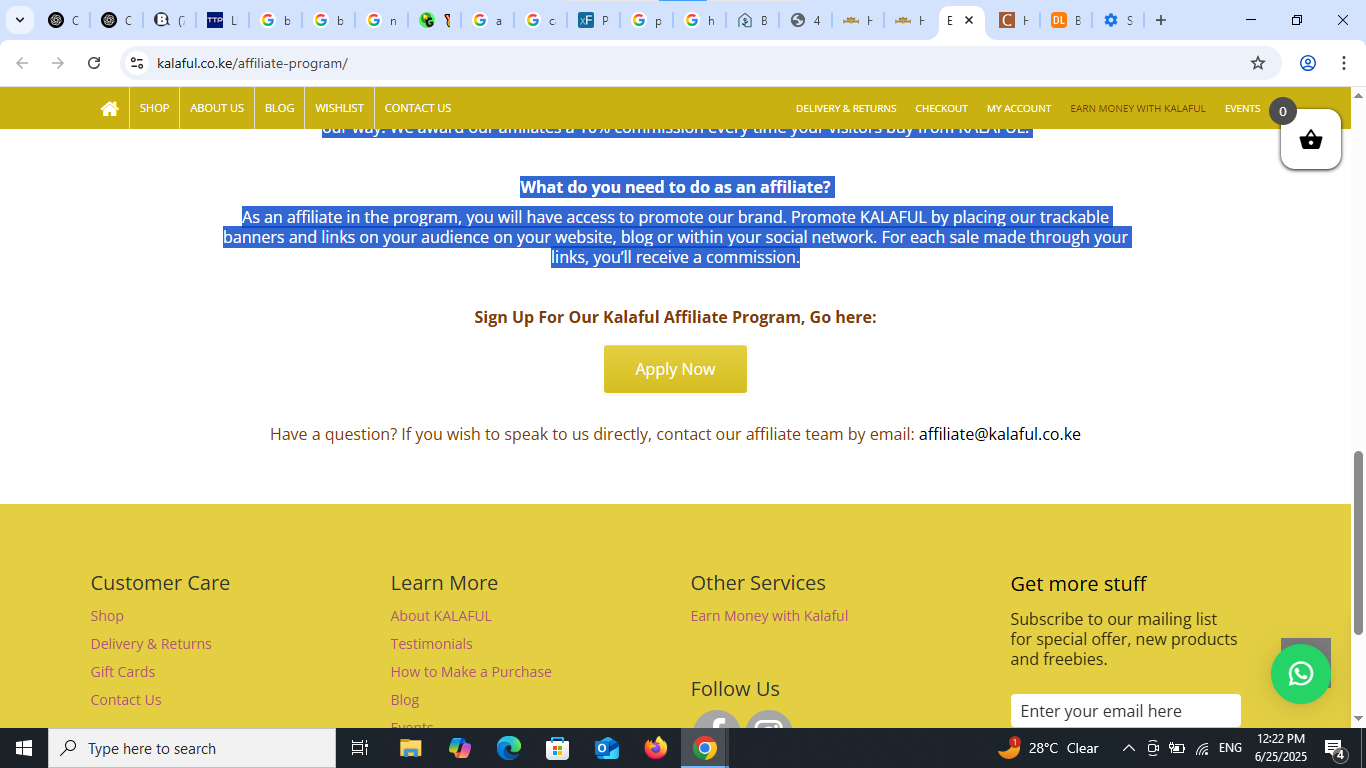Open Gift Cards footer link

click(x=123, y=672)
